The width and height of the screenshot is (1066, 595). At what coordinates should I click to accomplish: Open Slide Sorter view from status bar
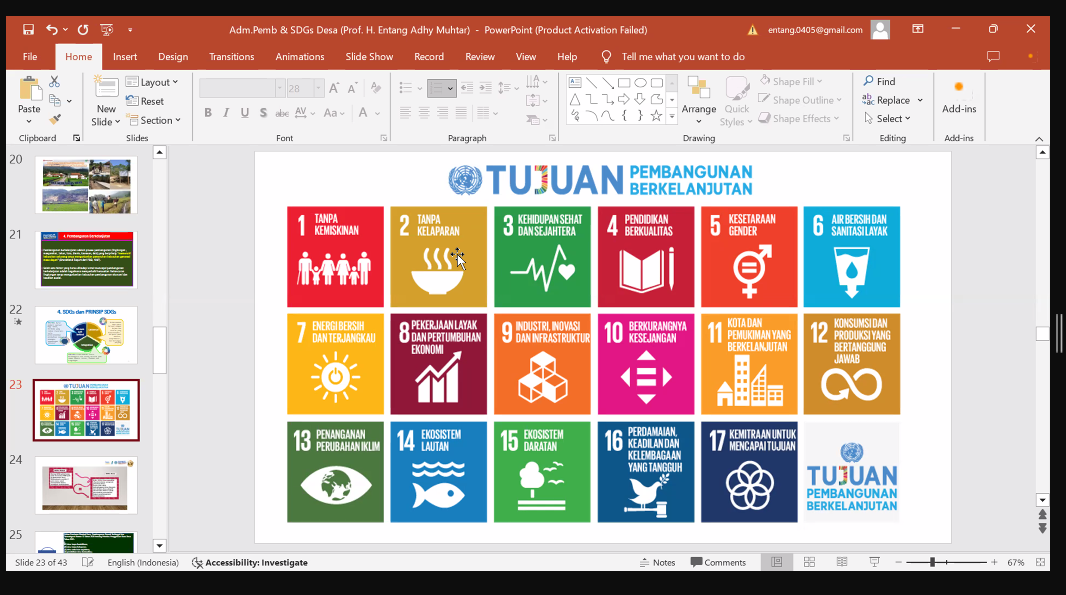coord(809,563)
